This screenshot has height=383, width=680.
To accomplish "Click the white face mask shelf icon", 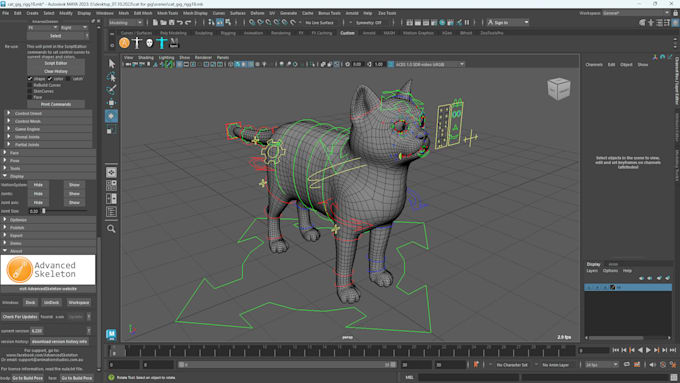I will [150, 43].
